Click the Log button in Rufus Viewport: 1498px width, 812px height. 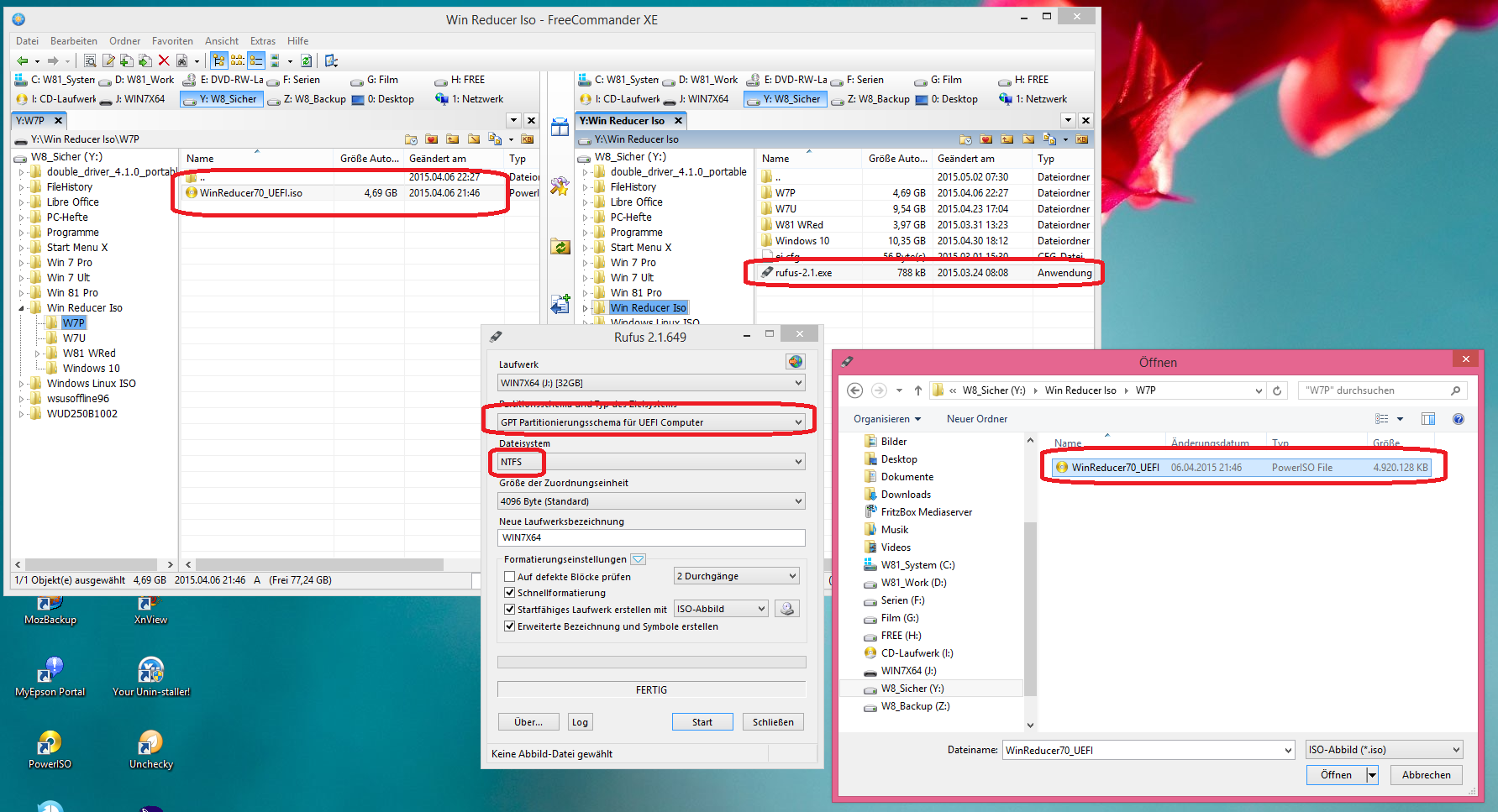[x=580, y=722]
